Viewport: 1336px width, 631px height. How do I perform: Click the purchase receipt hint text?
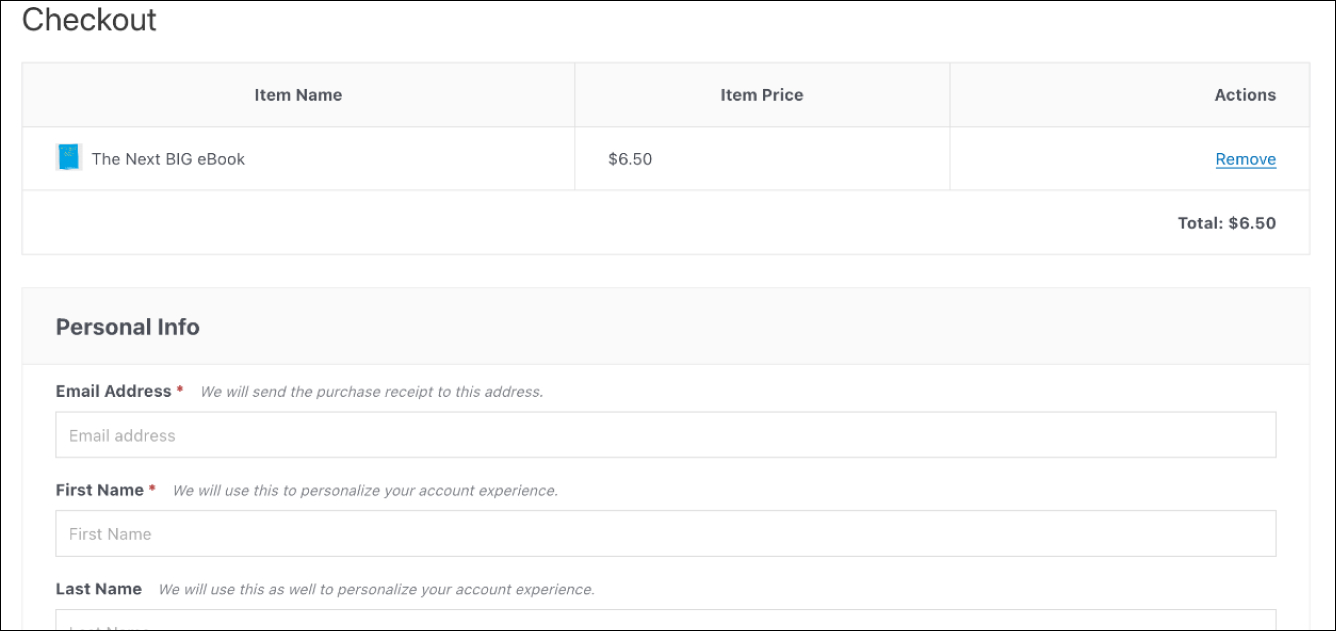(x=372, y=392)
